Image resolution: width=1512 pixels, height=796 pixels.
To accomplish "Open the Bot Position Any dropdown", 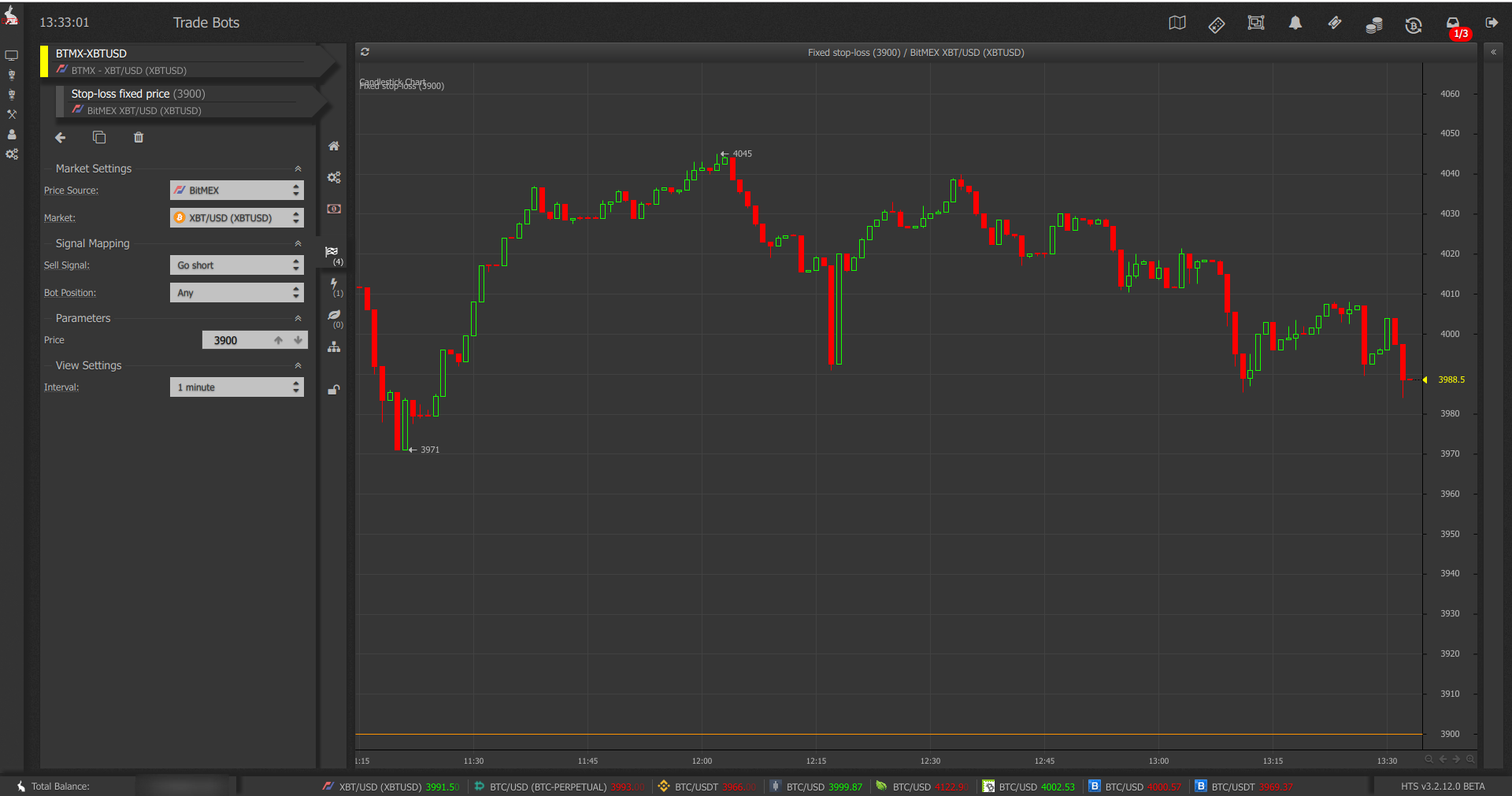I will [237, 293].
